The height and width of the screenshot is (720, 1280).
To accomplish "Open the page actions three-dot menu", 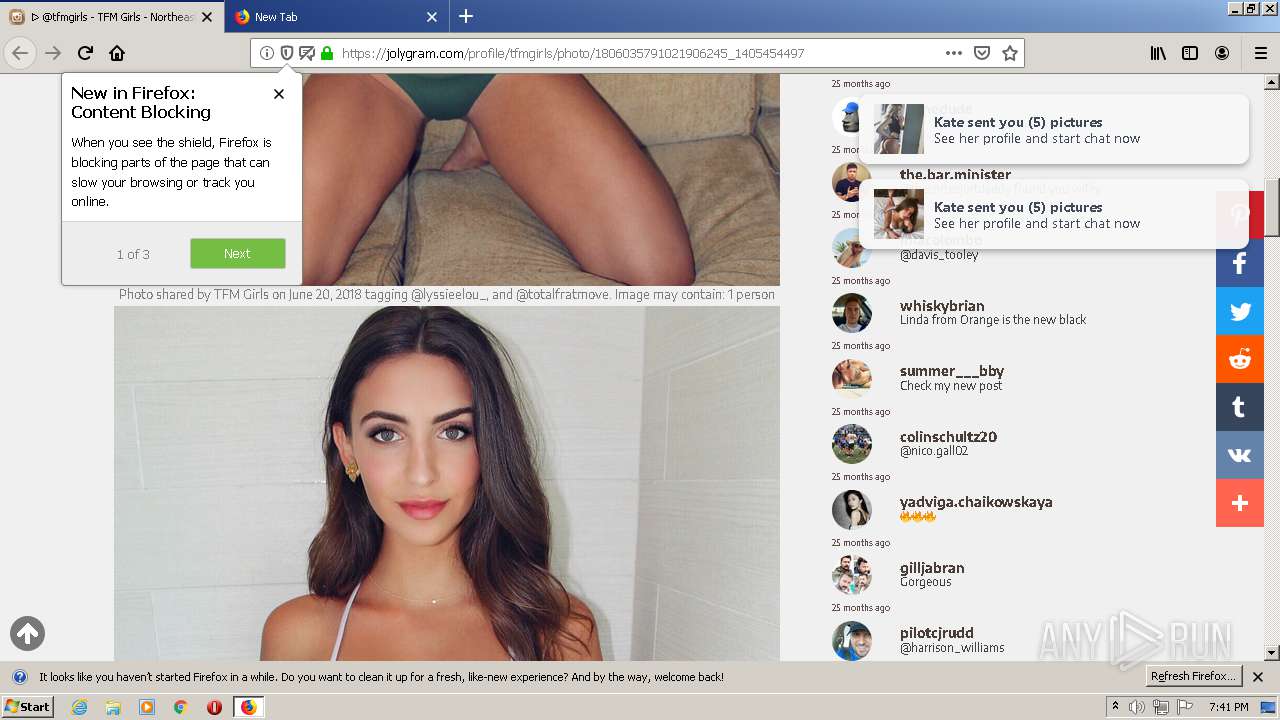I will coord(954,53).
